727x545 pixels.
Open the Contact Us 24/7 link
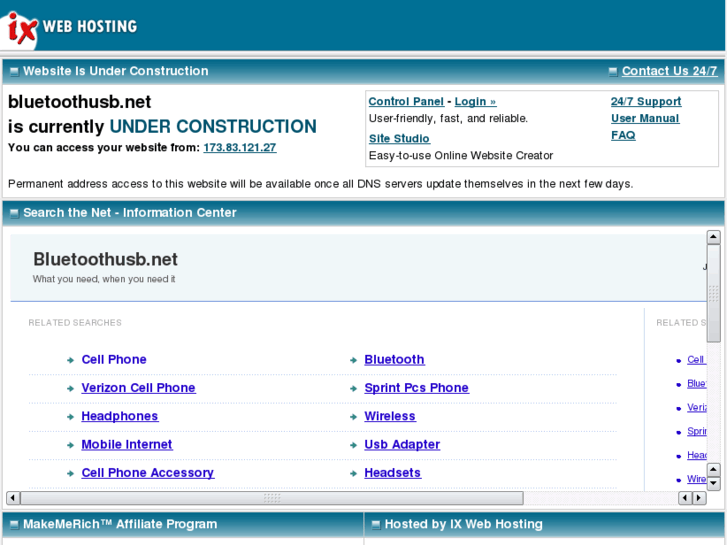[x=670, y=71]
